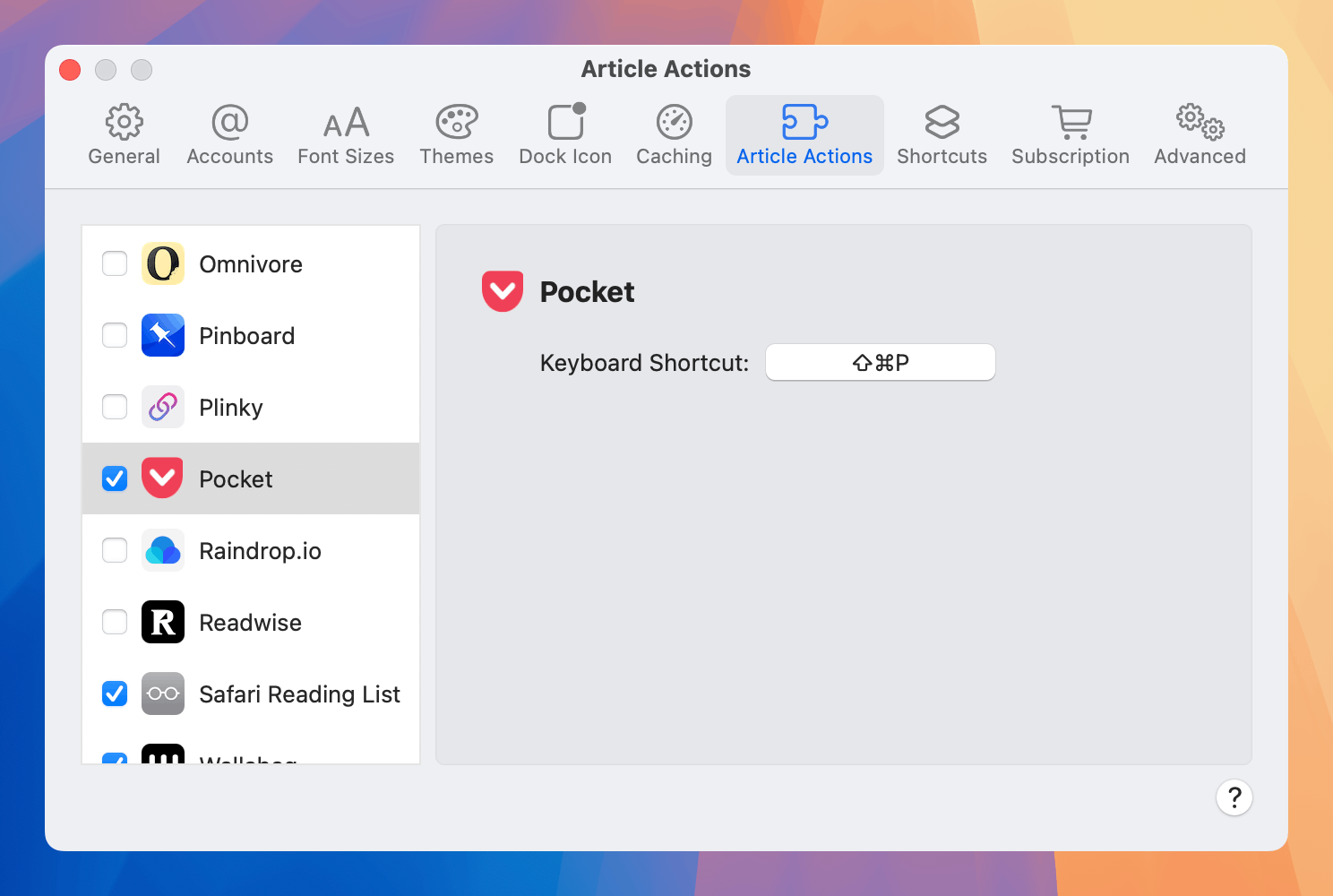Select the Plinky row label

[231, 408]
